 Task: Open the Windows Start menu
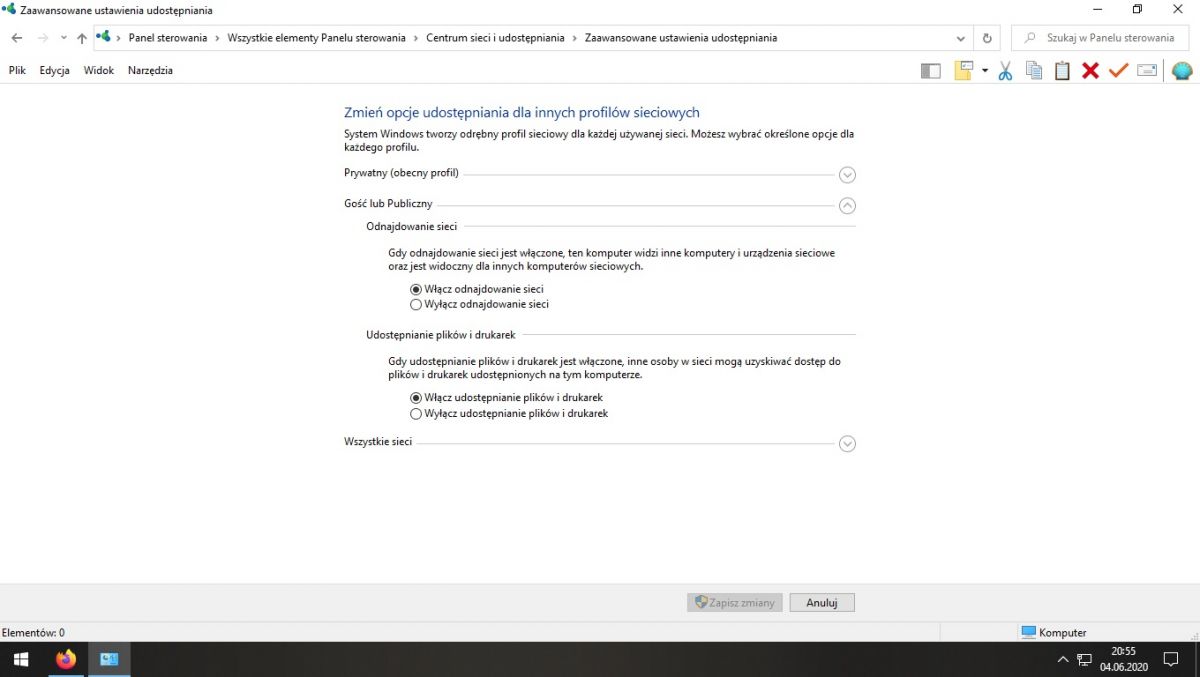point(21,660)
